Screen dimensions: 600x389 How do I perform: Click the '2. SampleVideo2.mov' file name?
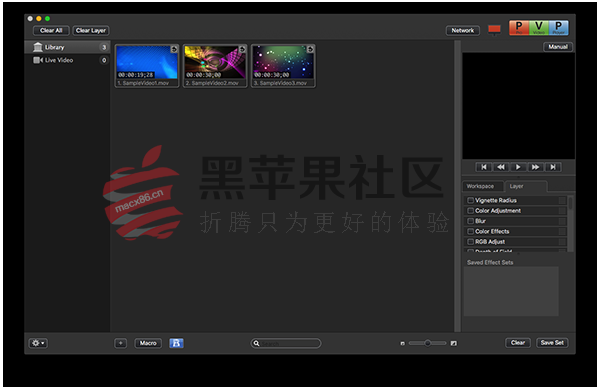click(212, 83)
